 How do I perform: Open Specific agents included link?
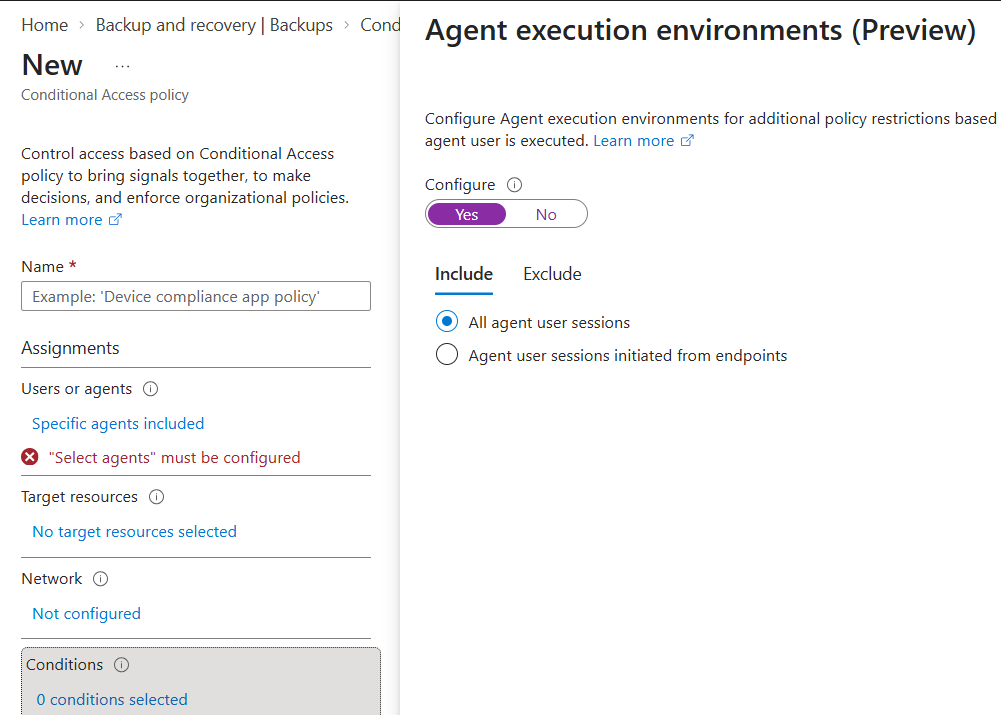[118, 423]
